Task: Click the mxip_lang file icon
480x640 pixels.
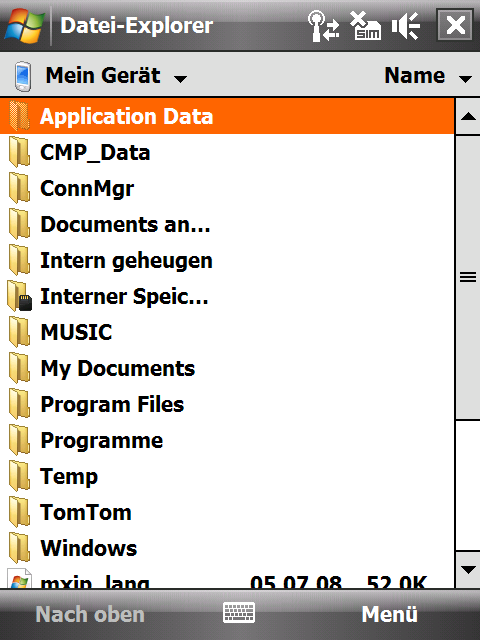Action: [20, 578]
